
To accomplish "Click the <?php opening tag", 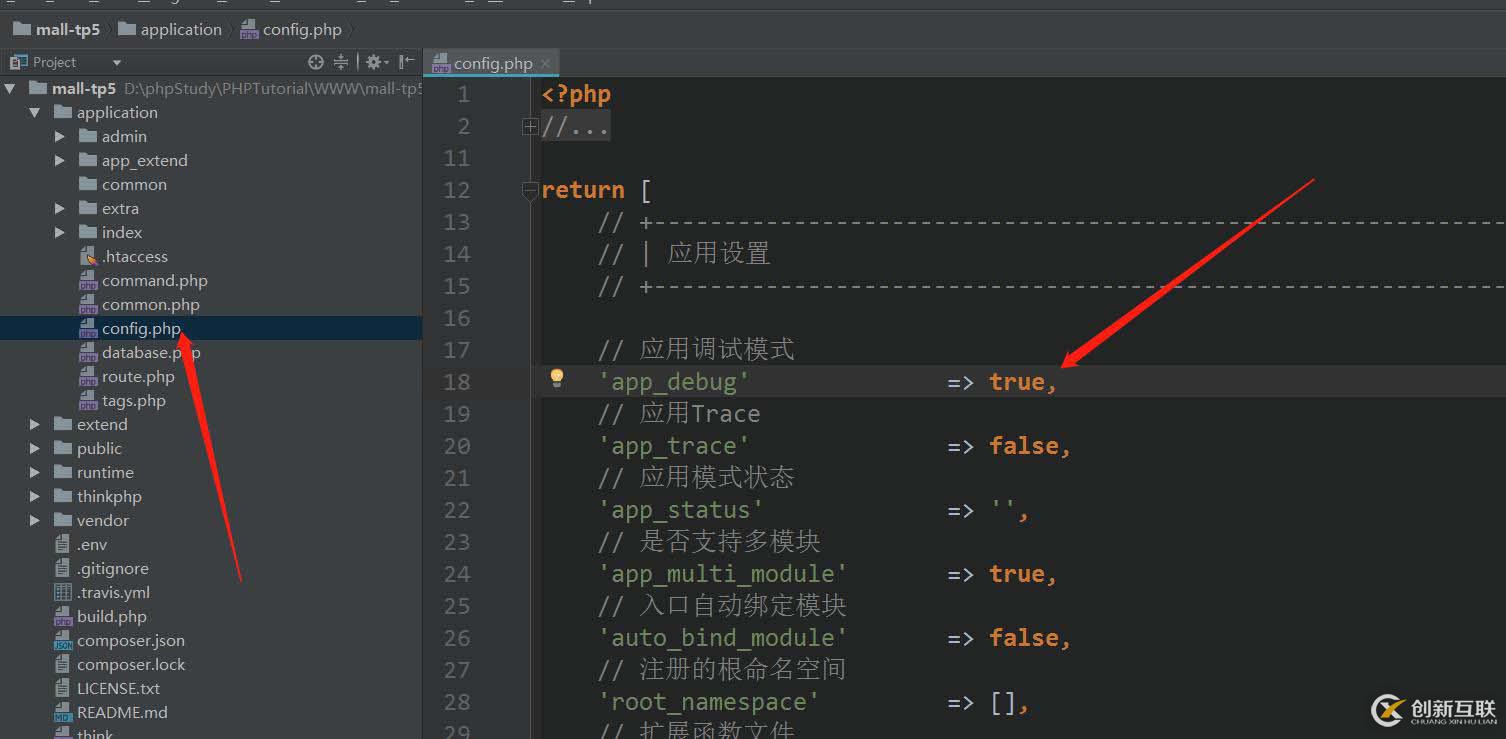I will pos(576,94).
